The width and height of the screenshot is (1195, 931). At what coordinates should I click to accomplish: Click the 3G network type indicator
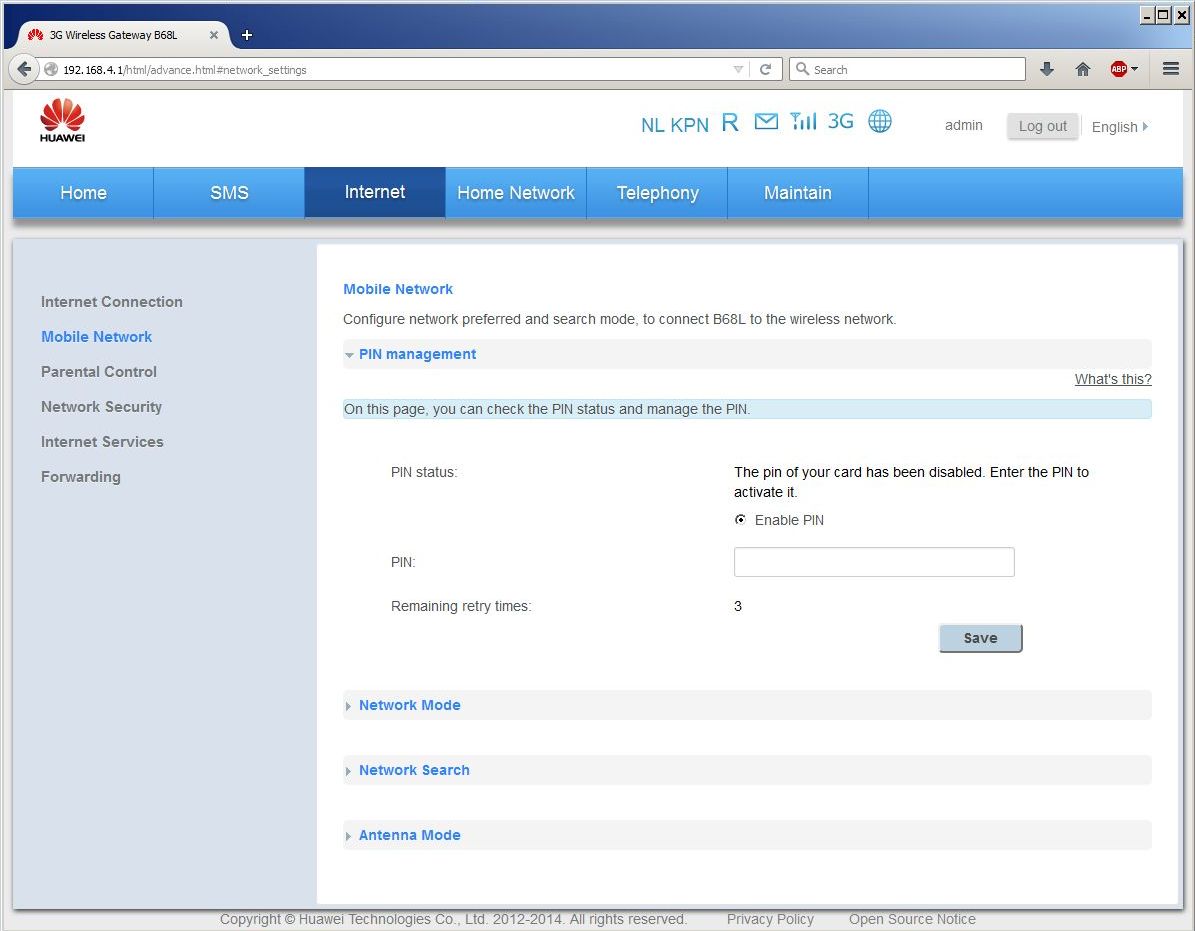[x=841, y=122]
